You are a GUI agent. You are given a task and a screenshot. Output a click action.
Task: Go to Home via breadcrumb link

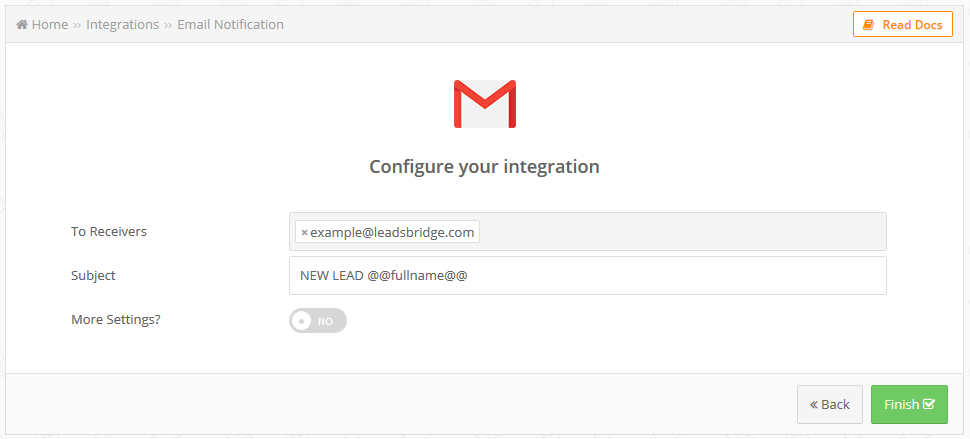coord(49,25)
